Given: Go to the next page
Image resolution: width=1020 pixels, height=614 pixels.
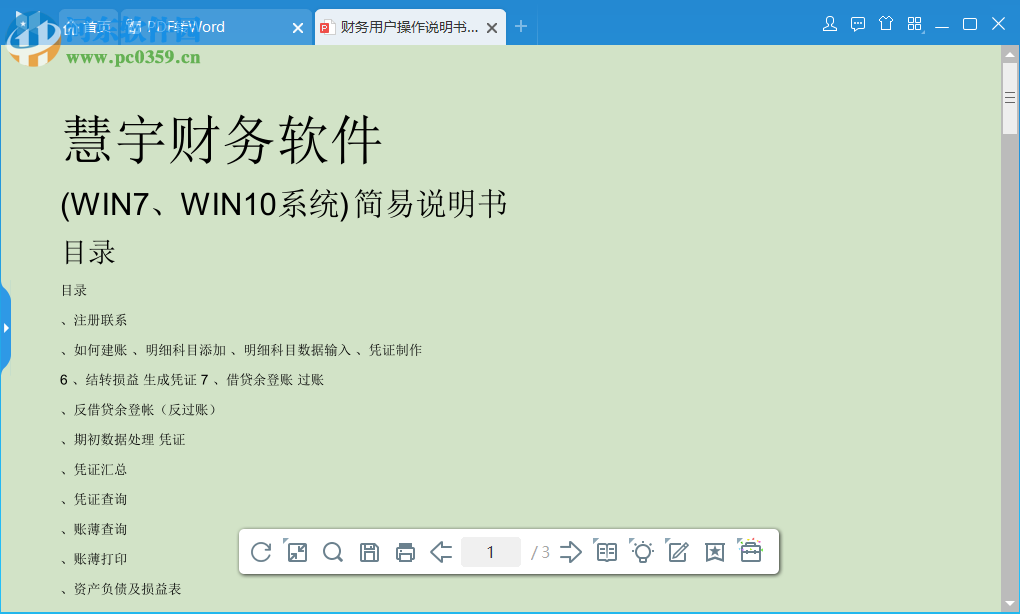Looking at the screenshot, I should pyautogui.click(x=570, y=551).
